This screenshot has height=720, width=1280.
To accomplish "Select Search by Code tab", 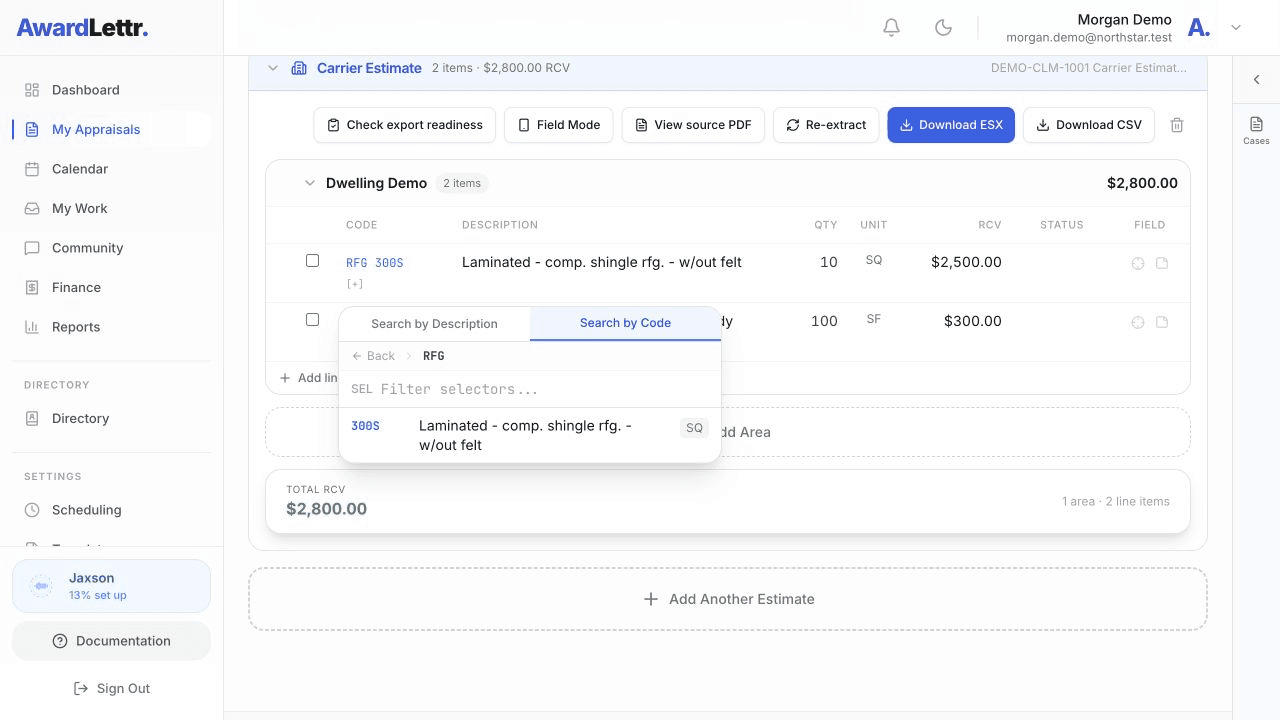I will [x=625, y=323].
